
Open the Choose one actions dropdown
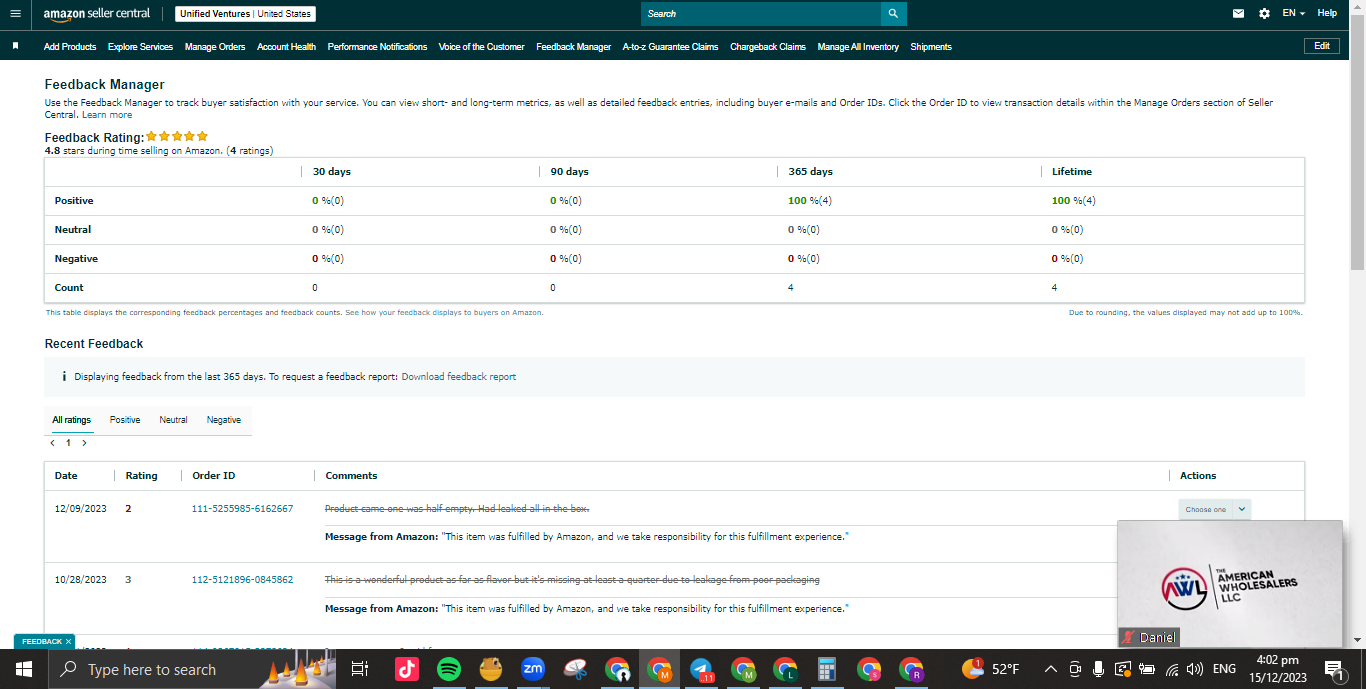tap(1214, 509)
